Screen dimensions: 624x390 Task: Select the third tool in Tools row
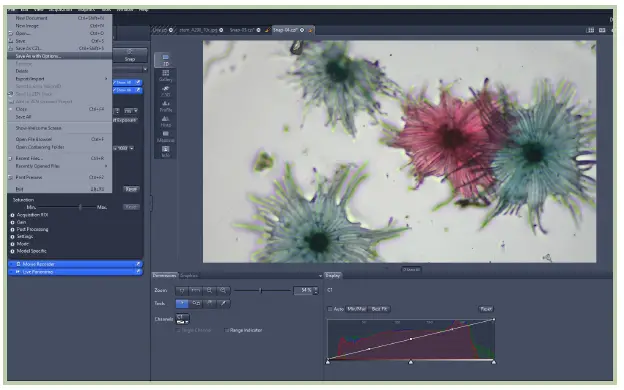coord(210,304)
